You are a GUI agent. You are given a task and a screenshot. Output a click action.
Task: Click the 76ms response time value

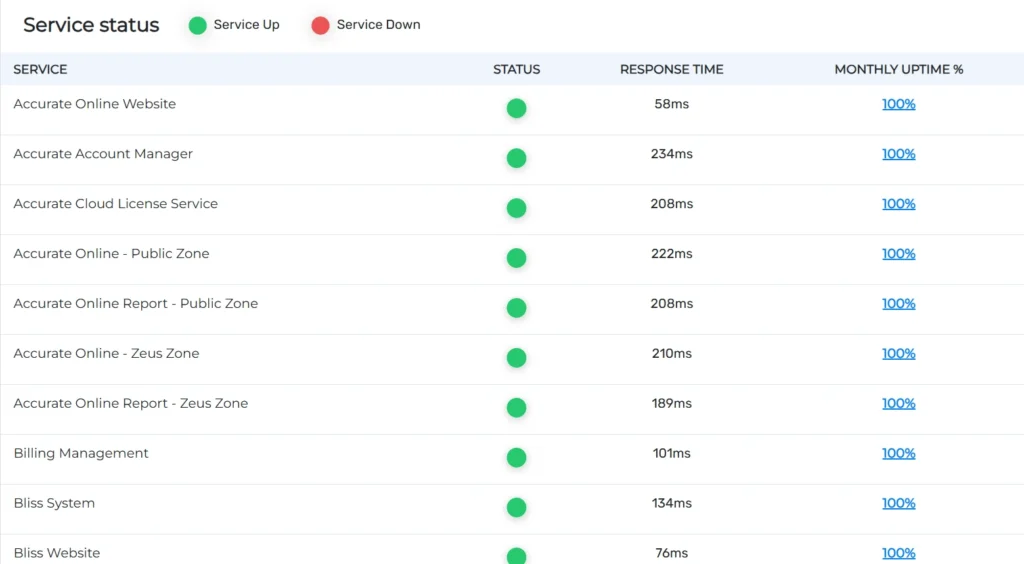point(671,554)
